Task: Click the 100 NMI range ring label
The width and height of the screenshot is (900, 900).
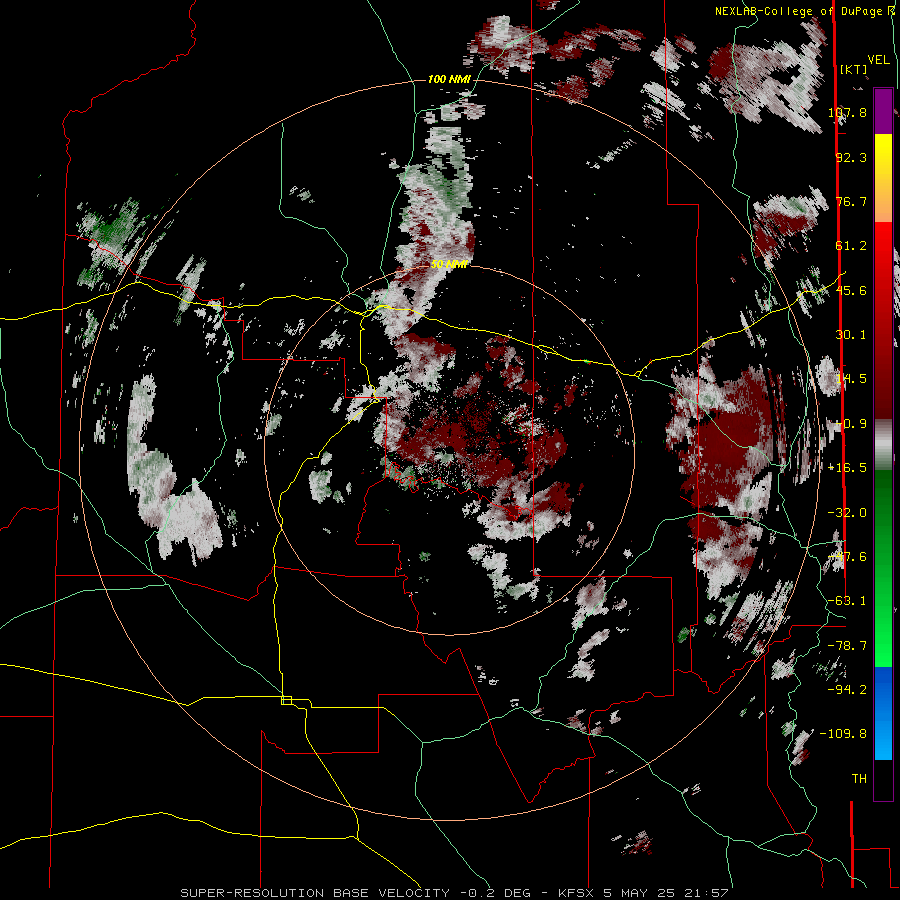Action: click(449, 79)
